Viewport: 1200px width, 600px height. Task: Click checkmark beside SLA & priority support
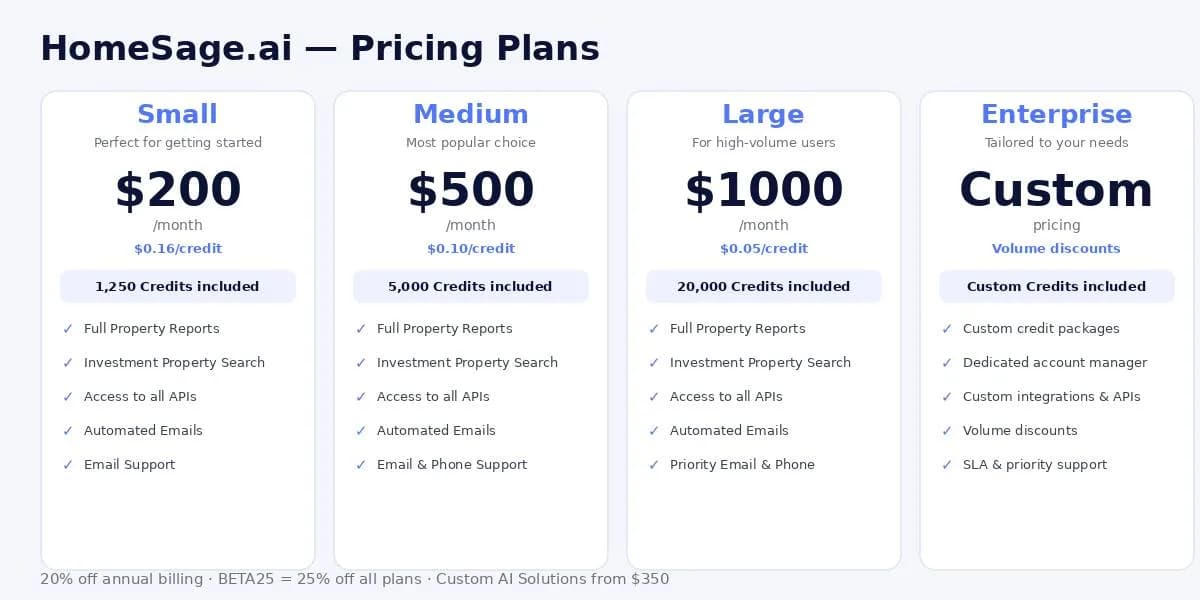coord(947,465)
